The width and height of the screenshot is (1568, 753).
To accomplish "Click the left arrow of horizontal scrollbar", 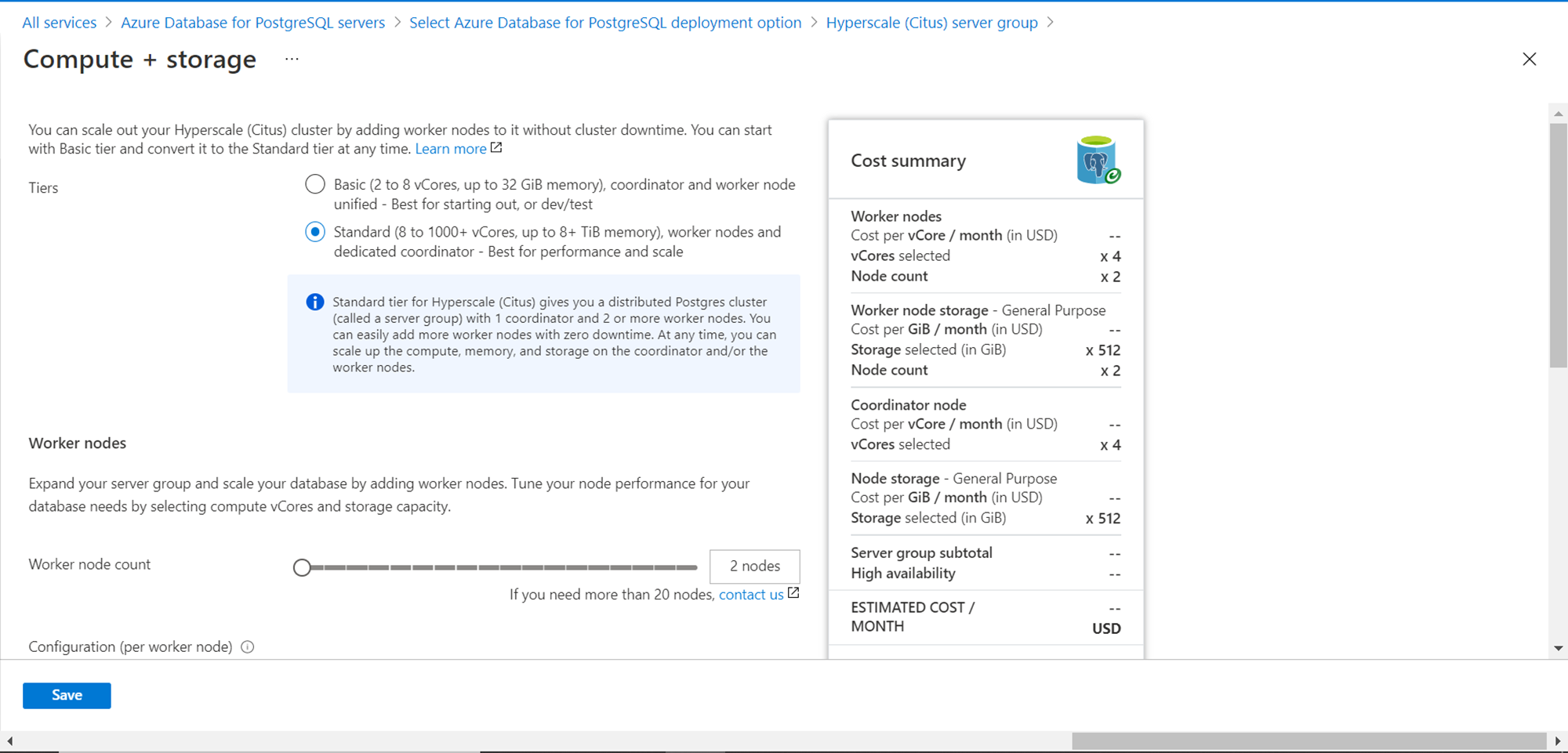I will tap(9, 740).
